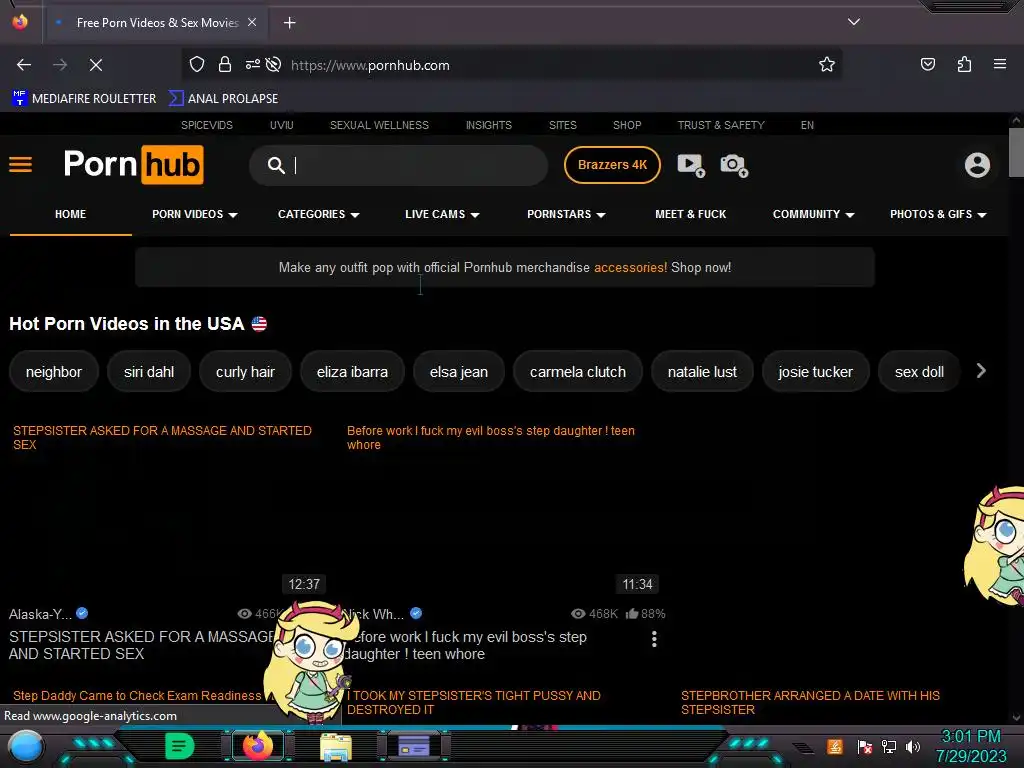Expand the LIVE CAMS dropdown
Image resolution: width=1024 pixels, height=768 pixels.
click(x=442, y=214)
